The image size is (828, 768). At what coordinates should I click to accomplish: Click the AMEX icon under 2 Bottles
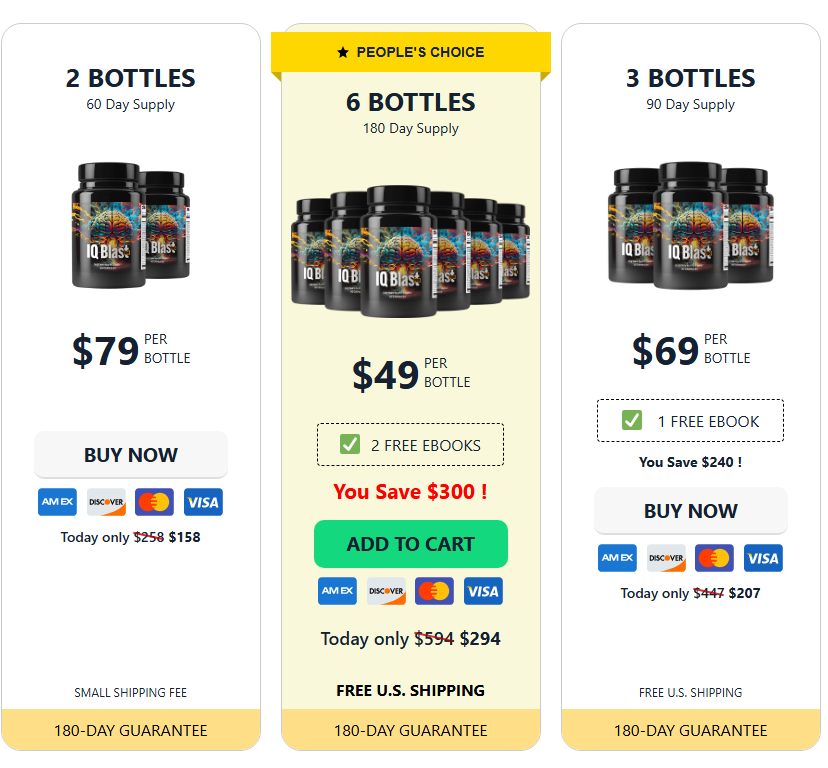(57, 502)
